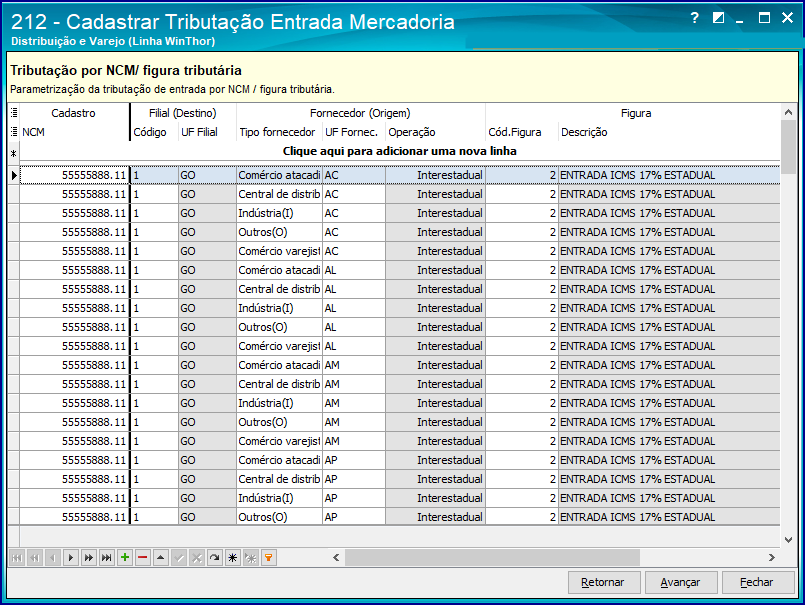Click here to add a new line row
Viewport: 805px width, 605px height.
[x=399, y=152]
